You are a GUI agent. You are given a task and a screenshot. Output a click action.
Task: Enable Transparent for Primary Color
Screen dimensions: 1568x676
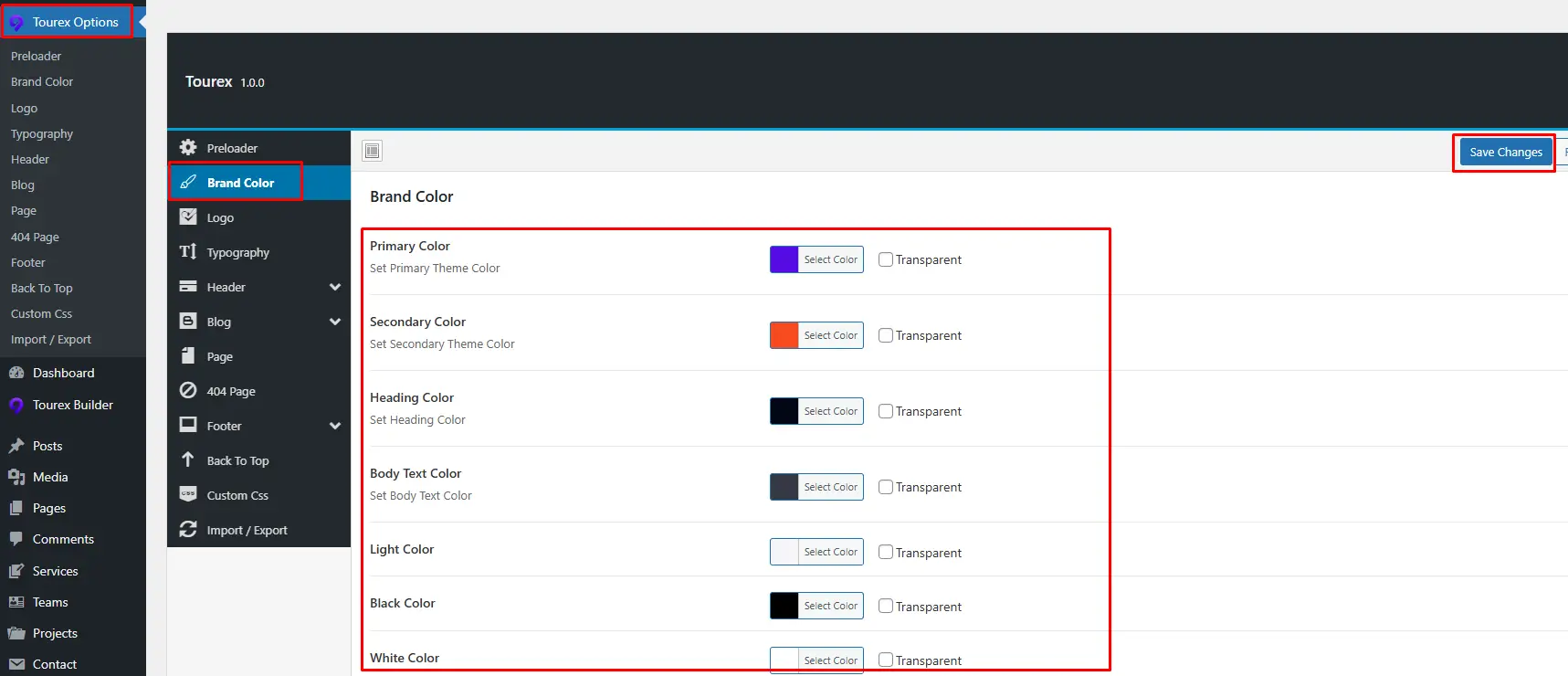tap(886, 259)
